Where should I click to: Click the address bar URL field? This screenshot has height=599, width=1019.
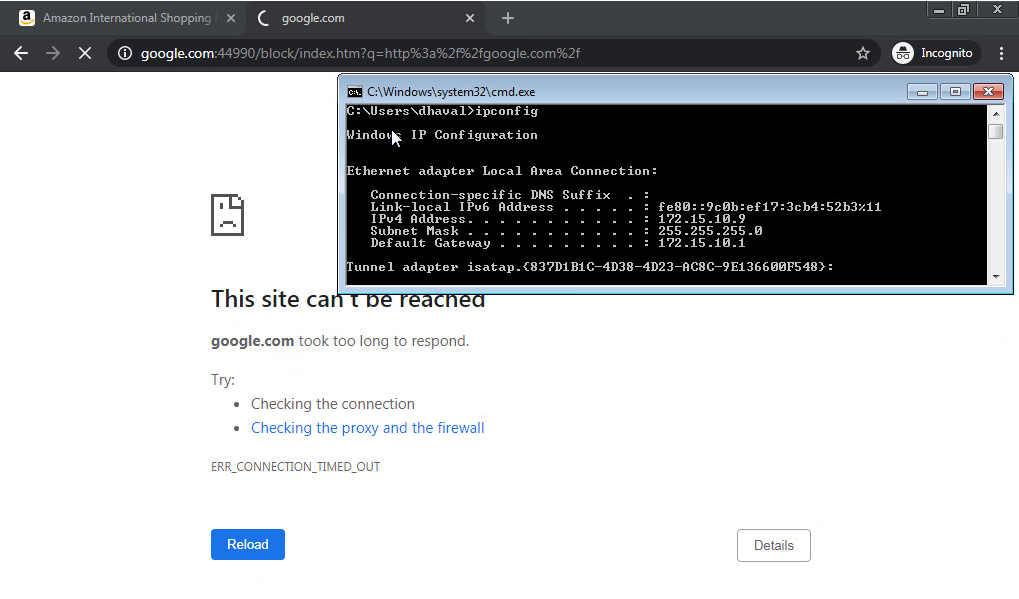coord(494,53)
